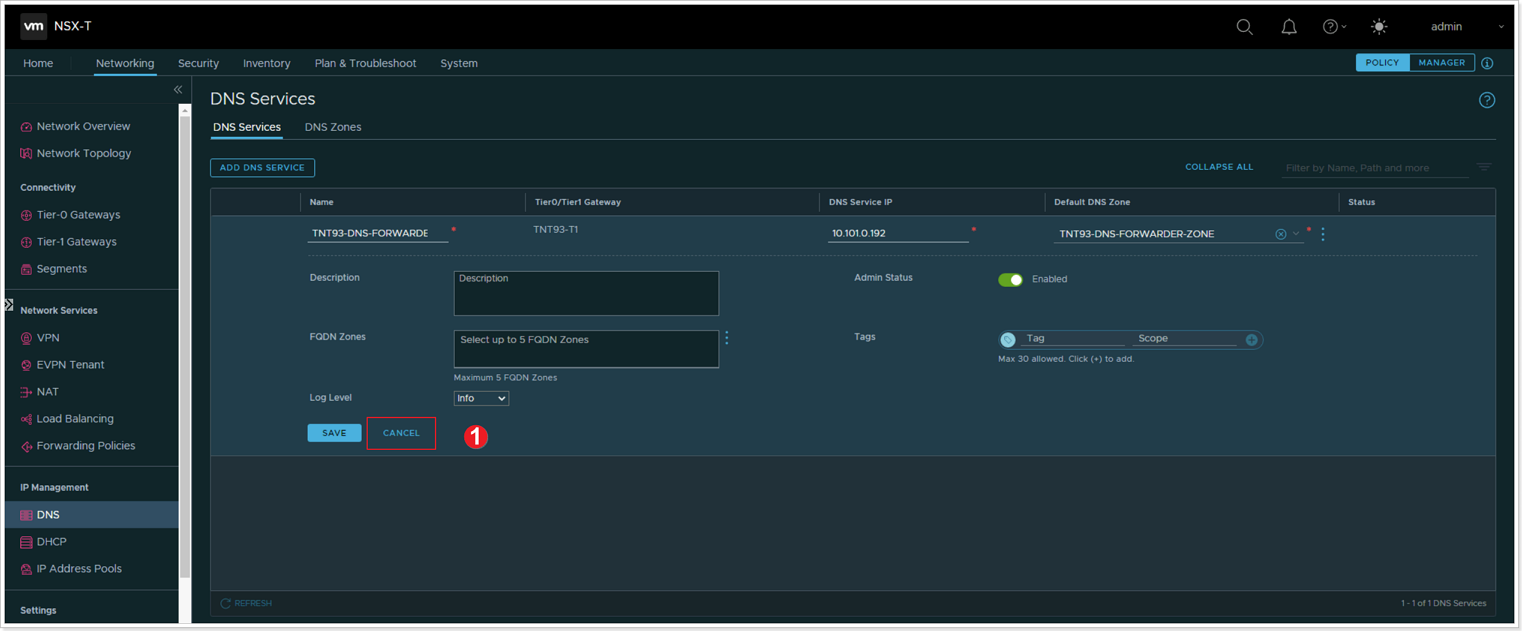Click the '1 - 1 of 1 DNS Services' count
The image size is (1522, 631).
[x=1443, y=603]
